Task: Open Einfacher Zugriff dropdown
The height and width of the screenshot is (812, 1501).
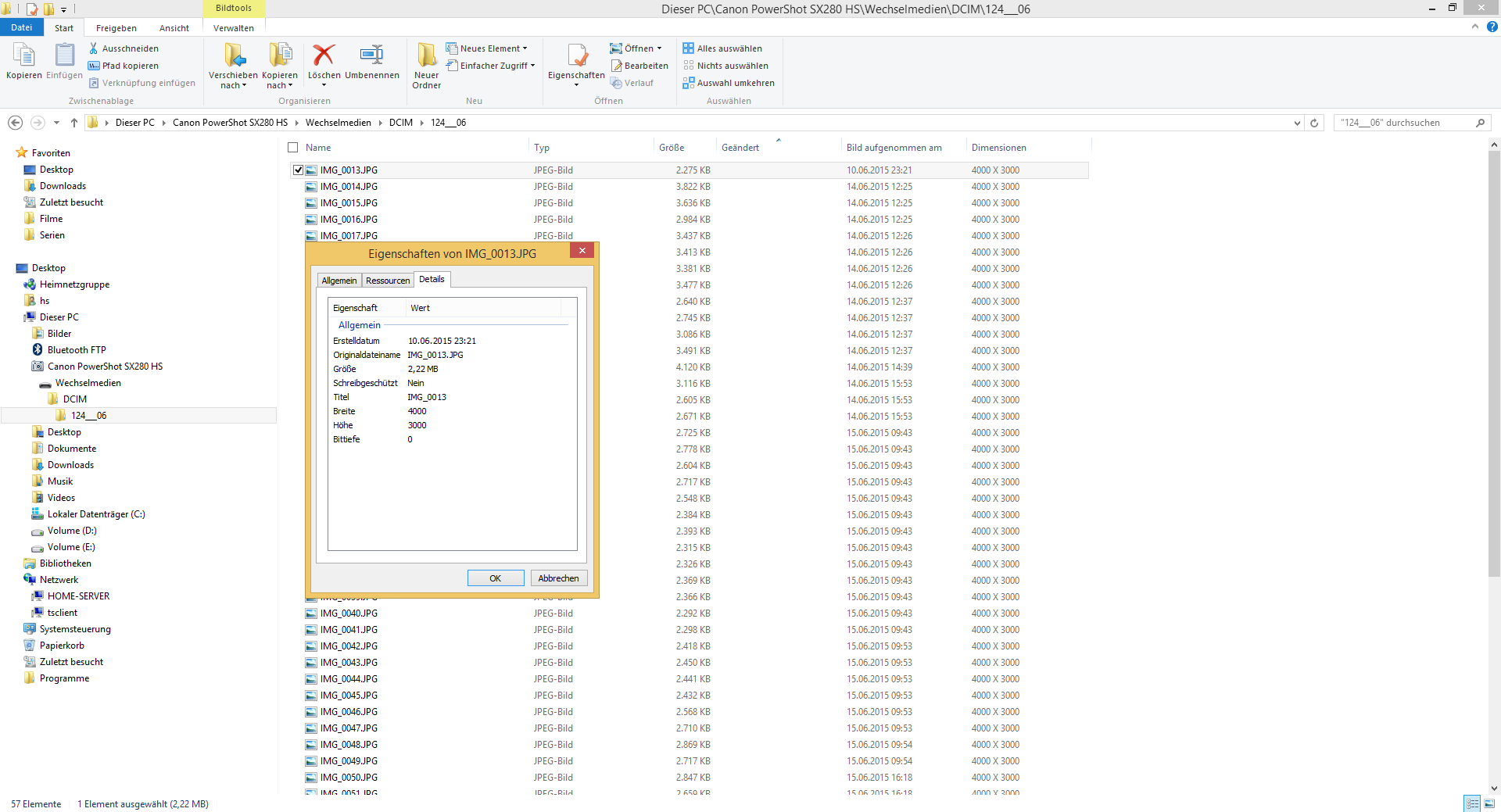Action: point(491,66)
